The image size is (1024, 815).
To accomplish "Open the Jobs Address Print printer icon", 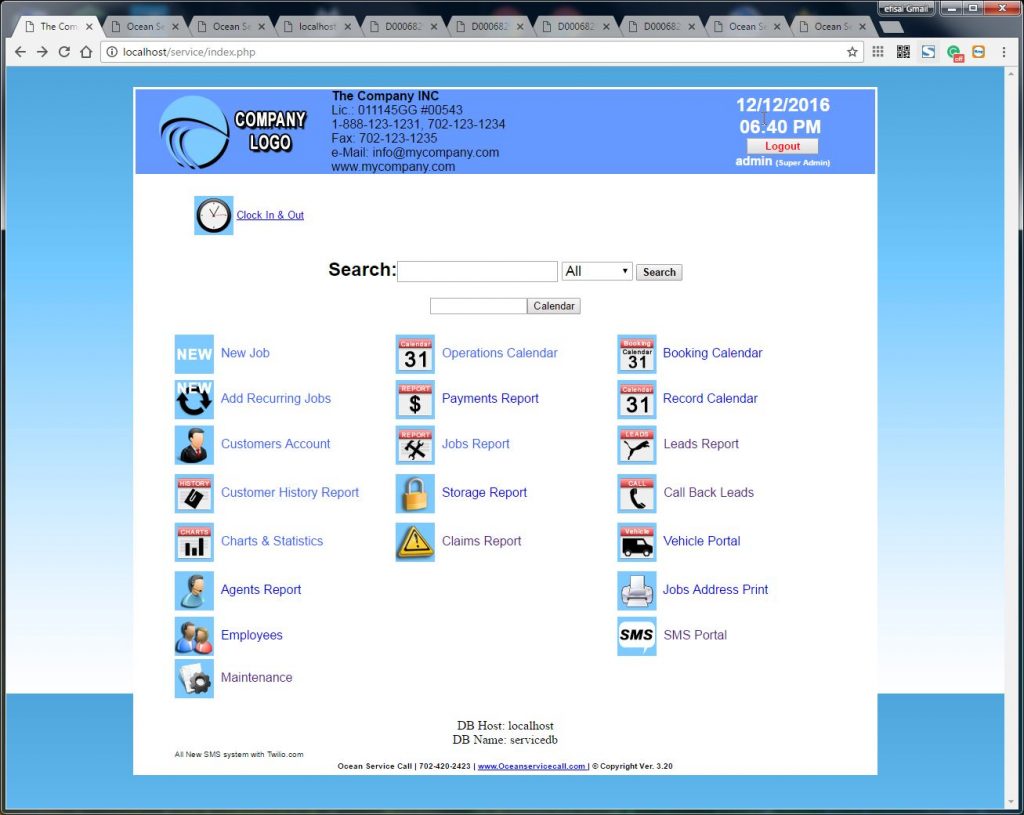I will click(637, 590).
